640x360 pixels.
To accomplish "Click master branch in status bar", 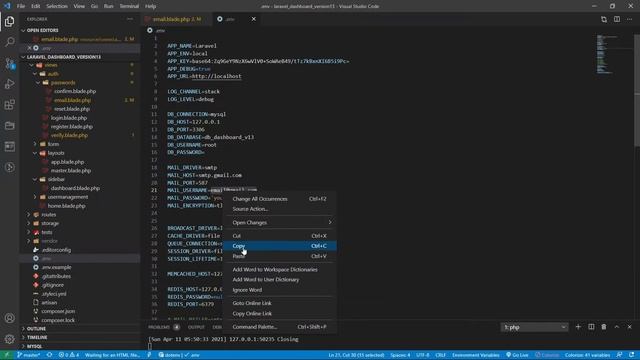I will tap(29, 355).
